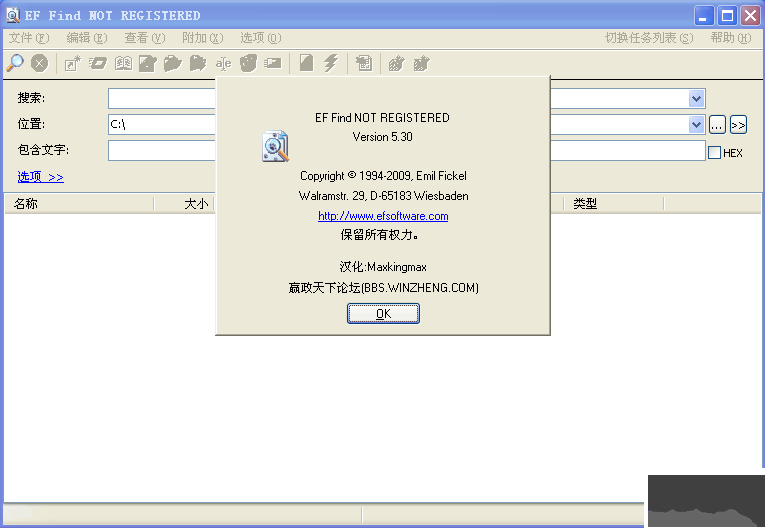
Task: Click the EF Find title bar icon
Action: click(13, 15)
